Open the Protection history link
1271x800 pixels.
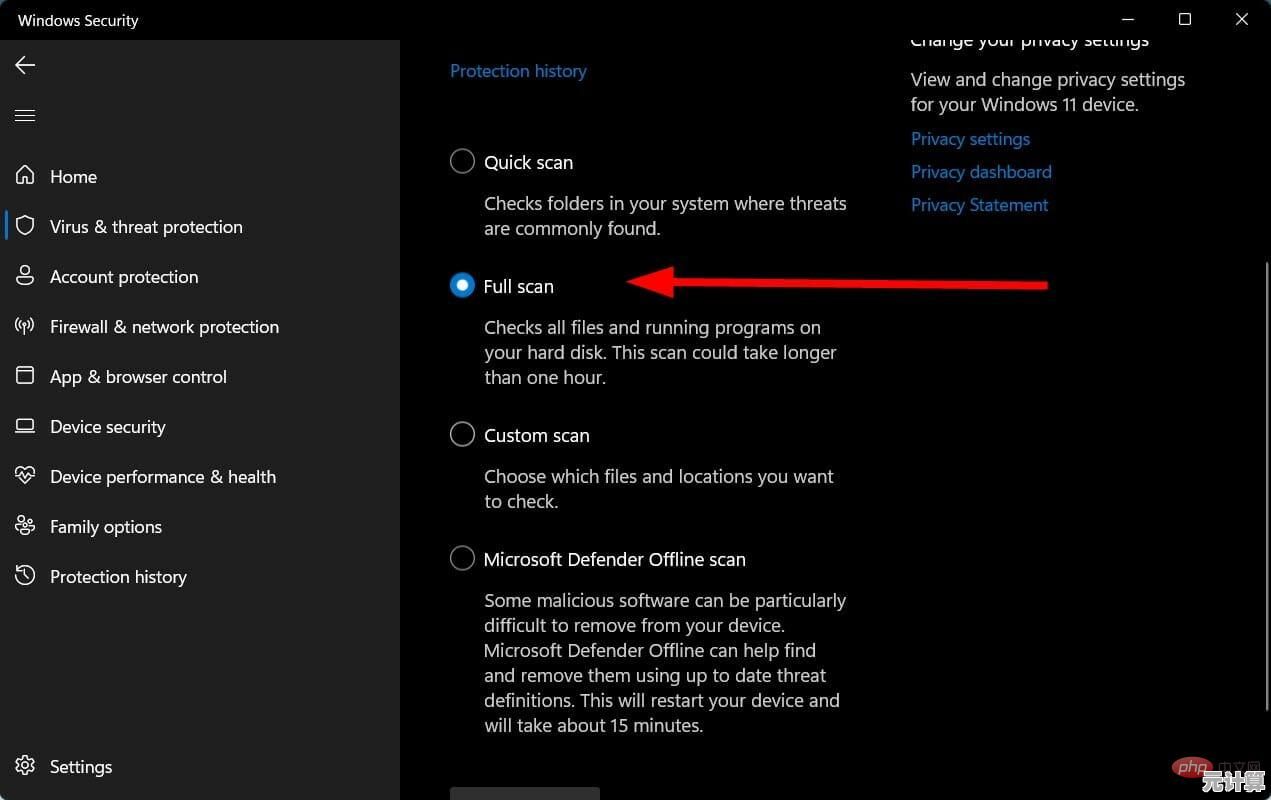518,71
